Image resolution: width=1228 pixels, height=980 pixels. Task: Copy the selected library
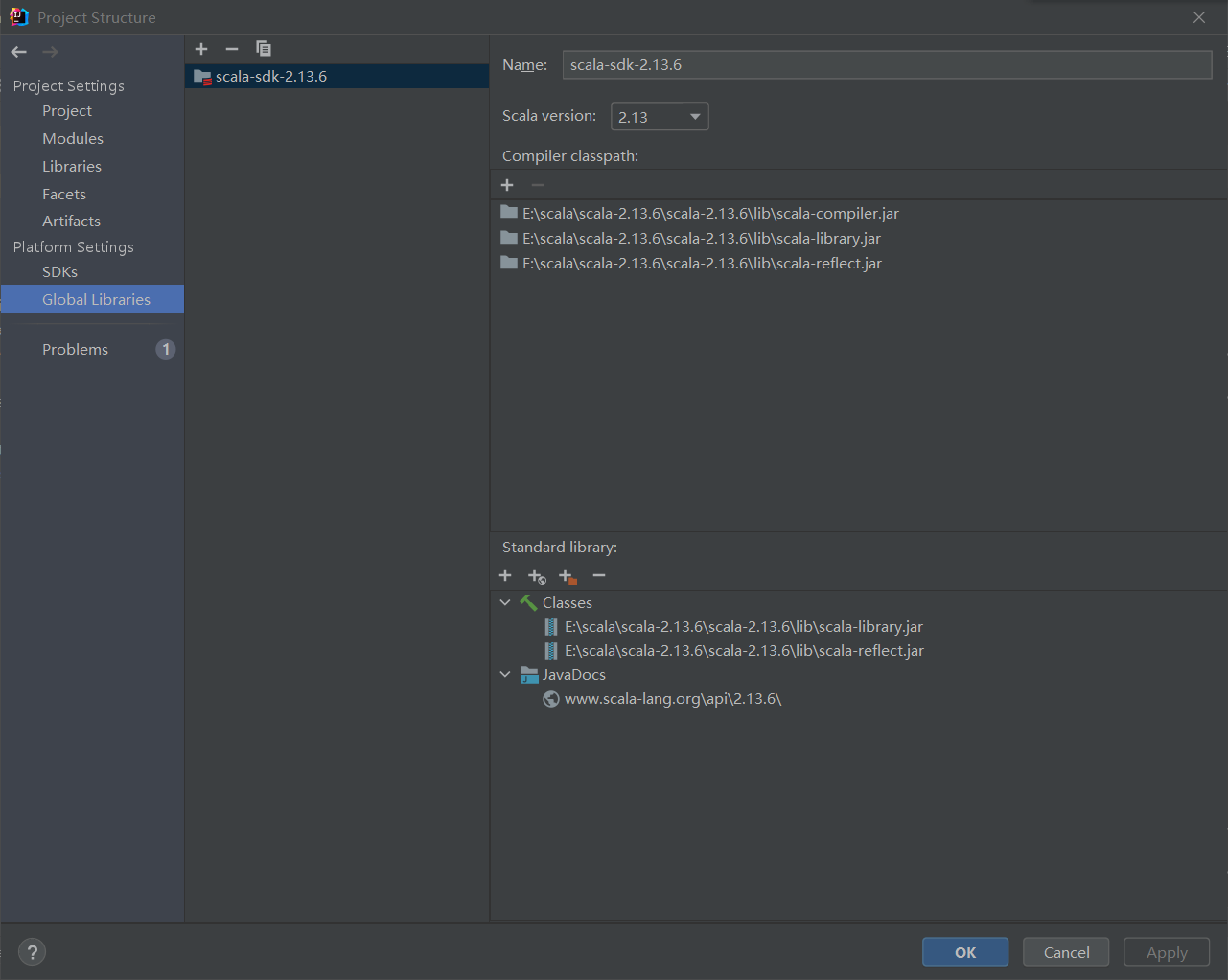click(x=264, y=49)
